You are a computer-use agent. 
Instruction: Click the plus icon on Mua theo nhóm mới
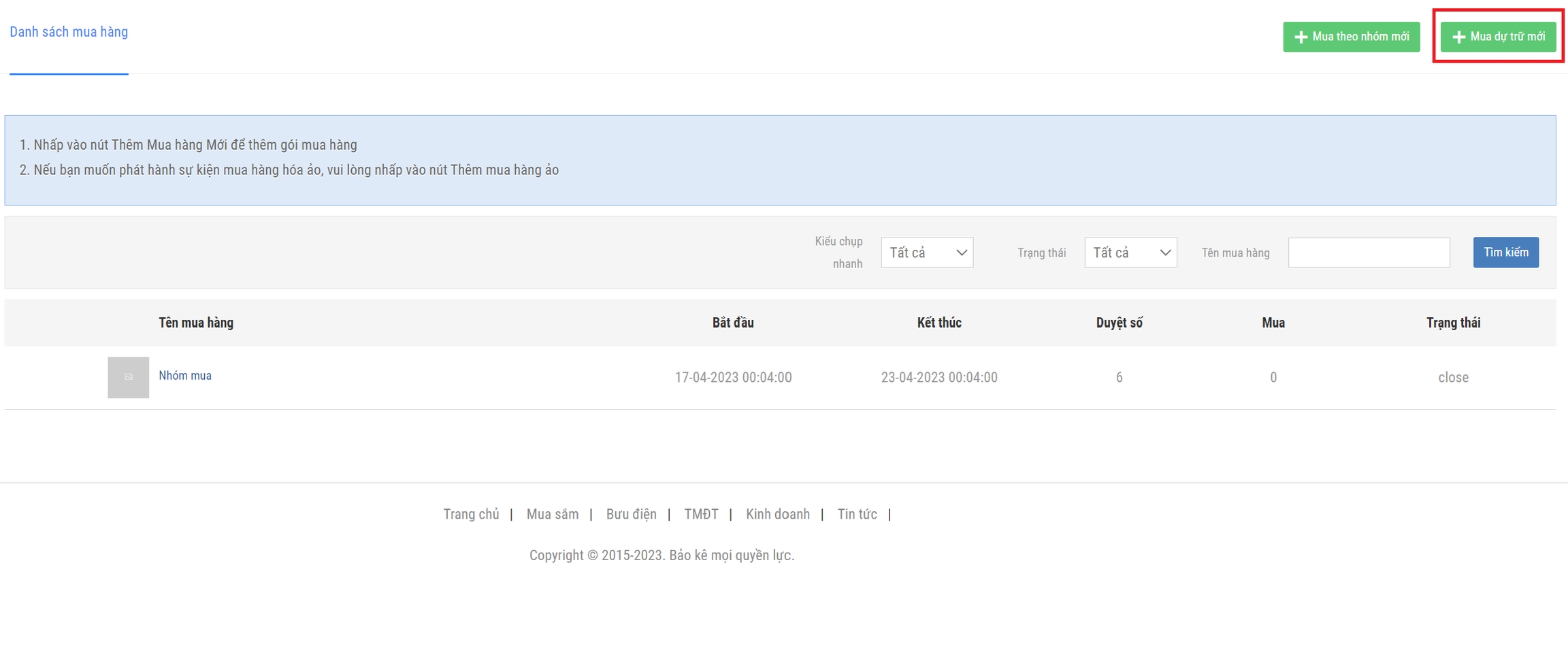(1301, 37)
